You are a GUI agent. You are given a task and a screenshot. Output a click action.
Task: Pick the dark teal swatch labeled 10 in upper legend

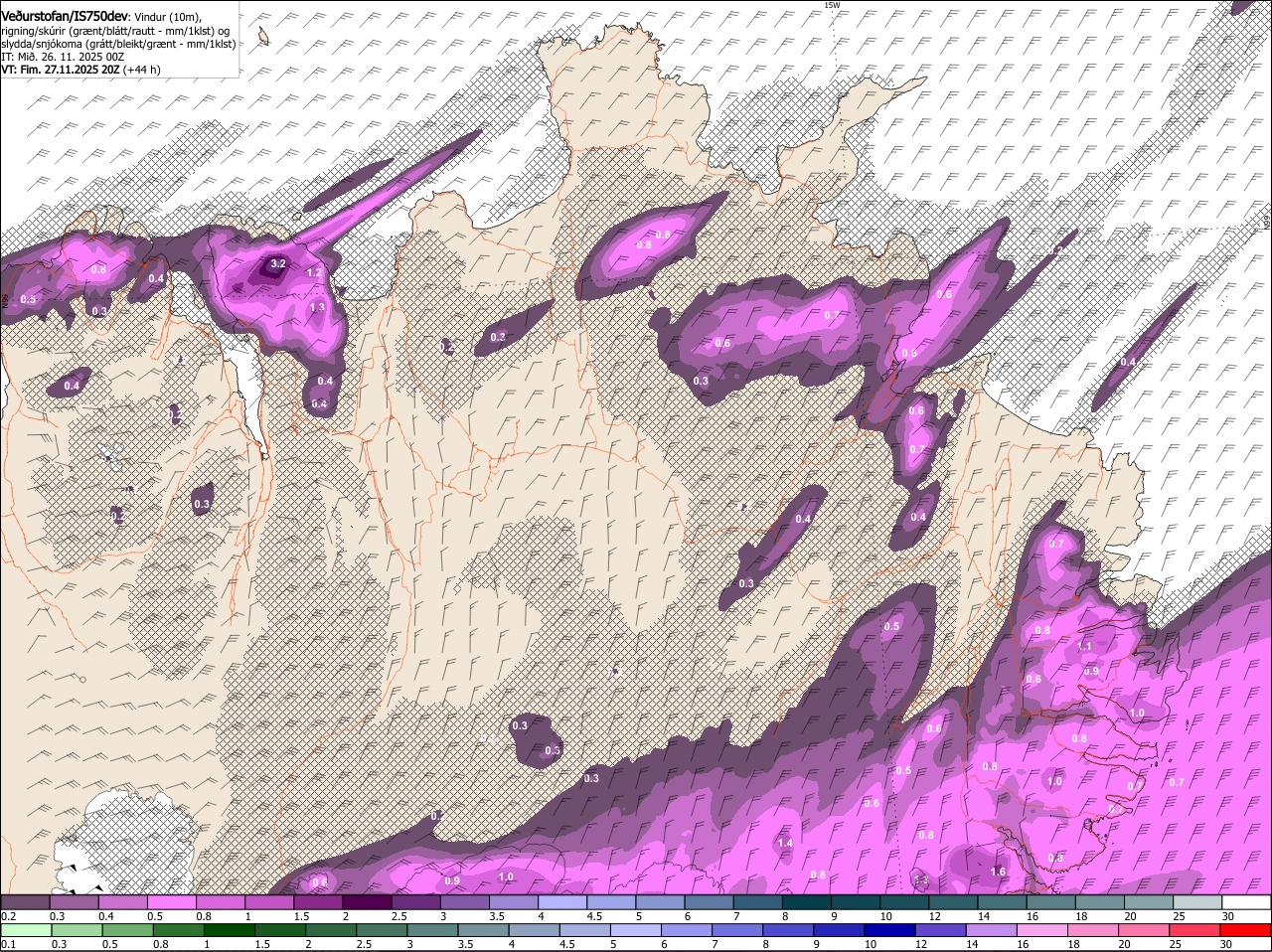[904, 902]
